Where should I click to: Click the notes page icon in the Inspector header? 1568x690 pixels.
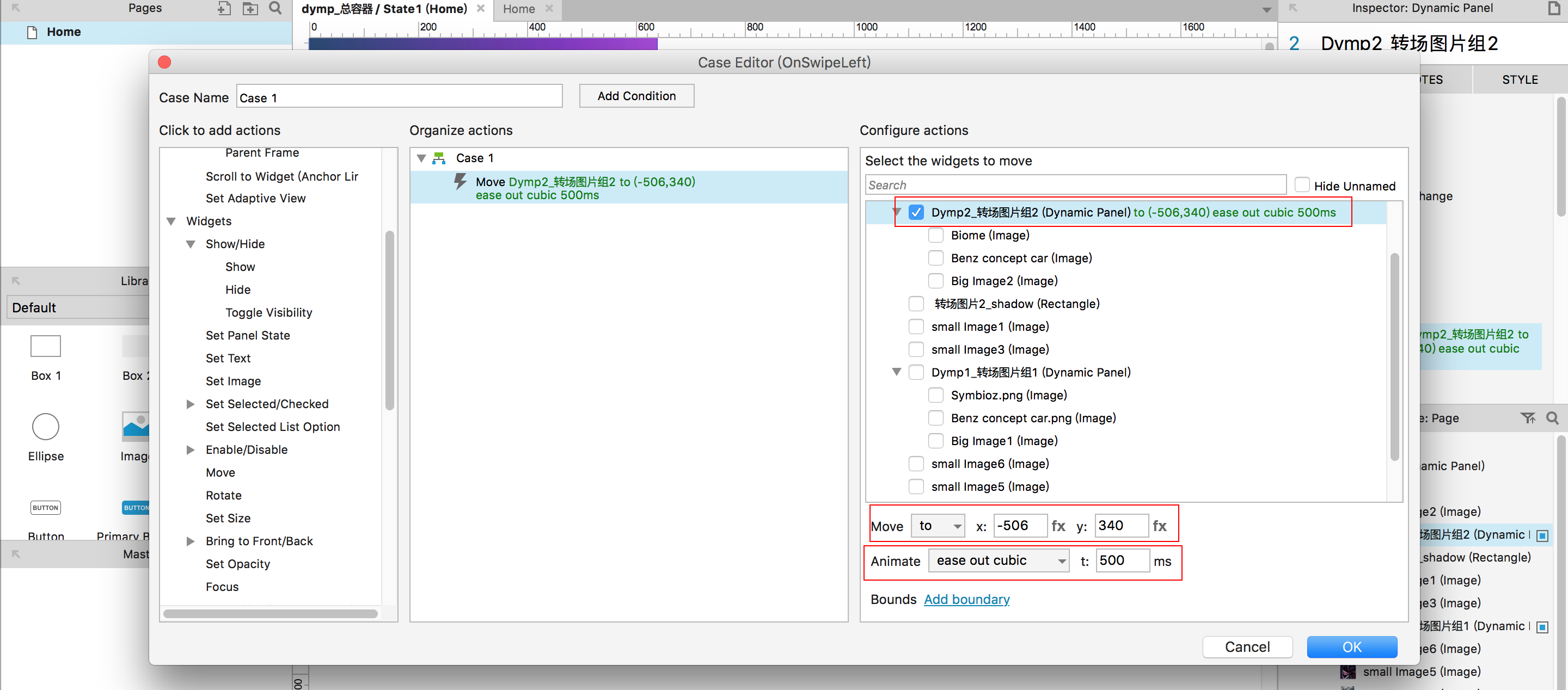(1553, 9)
